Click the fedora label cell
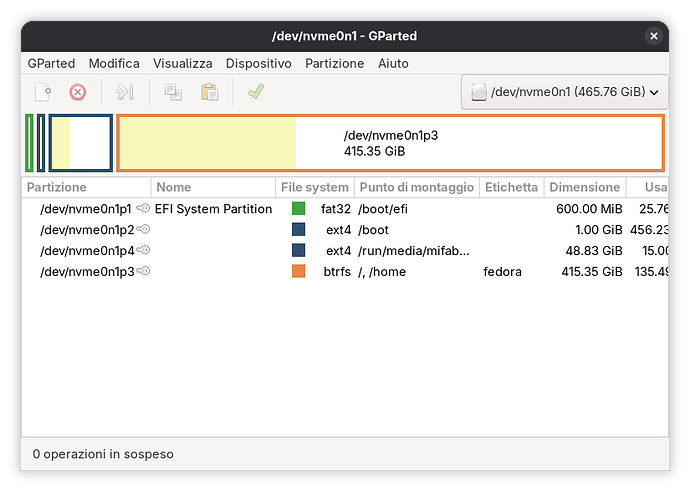Screen dimensions: 690x490 click(502, 271)
